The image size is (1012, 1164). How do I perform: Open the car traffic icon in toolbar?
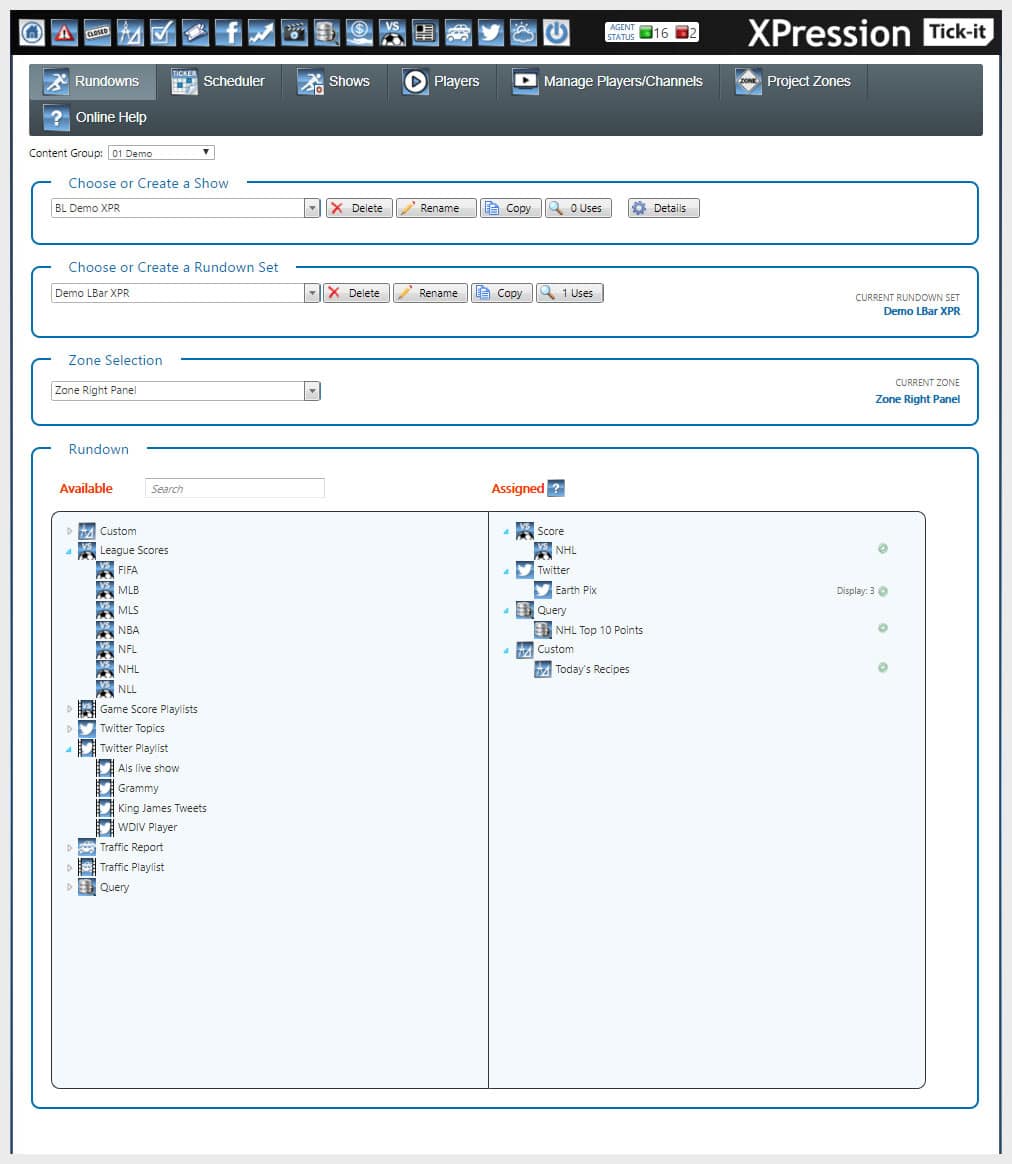coord(458,33)
